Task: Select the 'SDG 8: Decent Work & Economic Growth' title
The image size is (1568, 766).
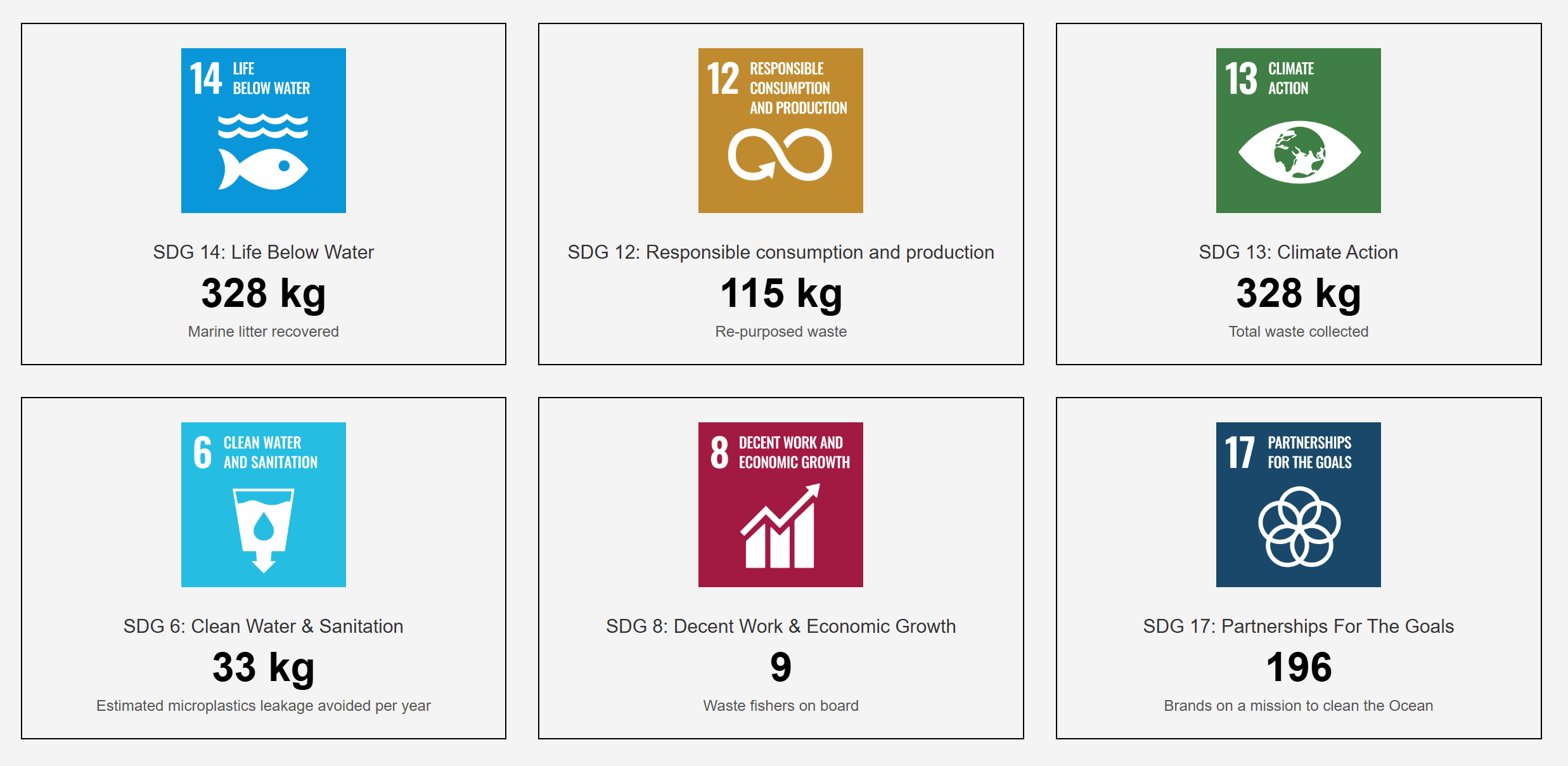Action: [x=781, y=626]
